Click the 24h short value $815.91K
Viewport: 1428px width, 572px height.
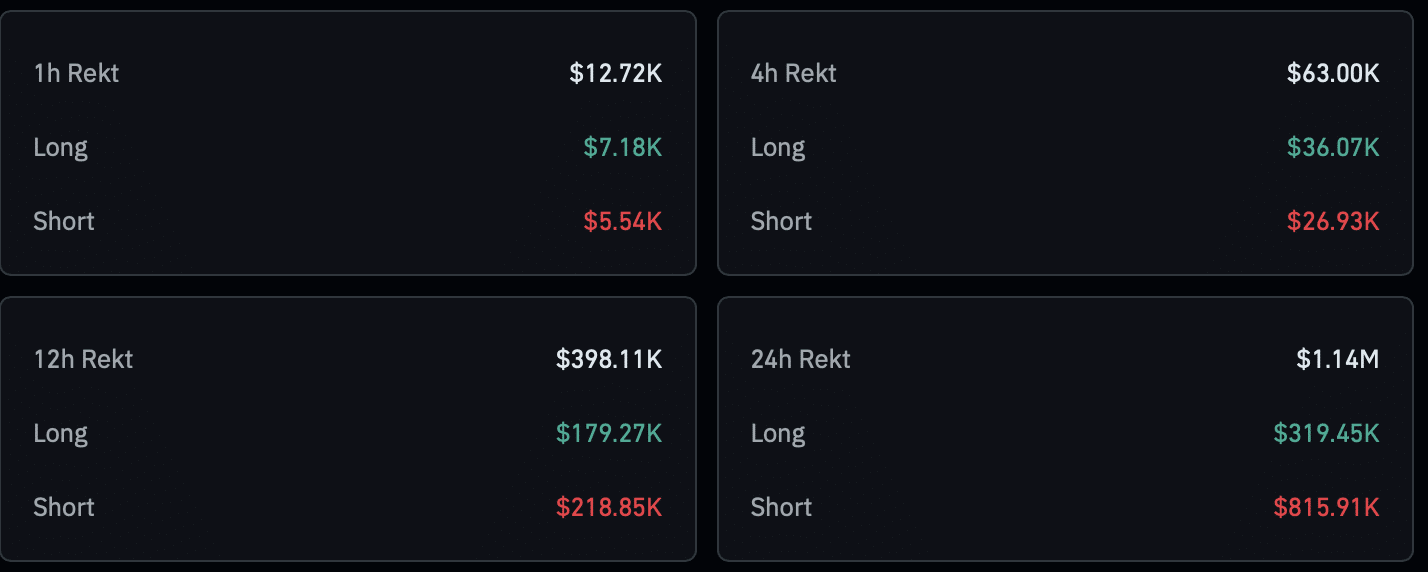(1326, 507)
